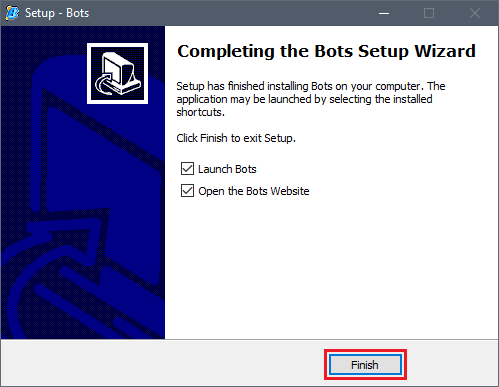Click the Launch Bots label text
The width and height of the screenshot is (499, 387).
tap(227, 169)
